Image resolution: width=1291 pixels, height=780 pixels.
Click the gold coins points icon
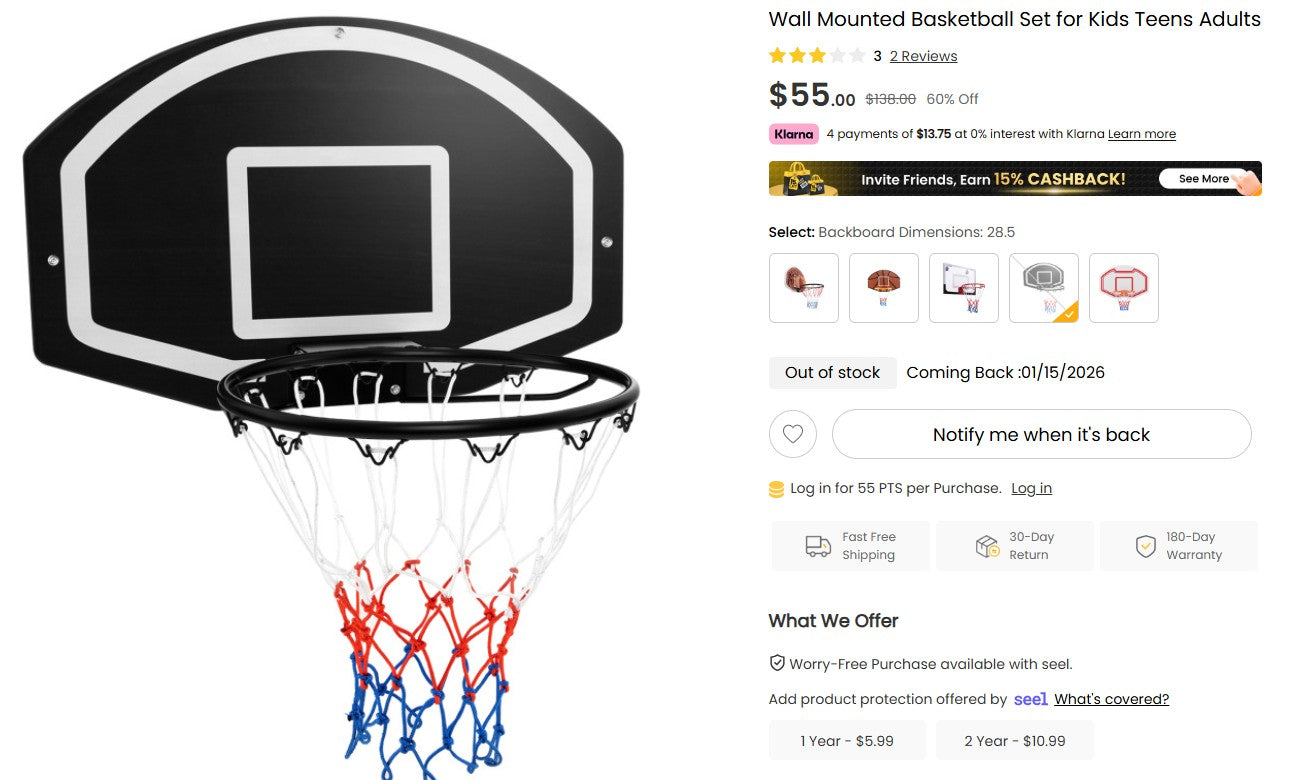coord(776,489)
